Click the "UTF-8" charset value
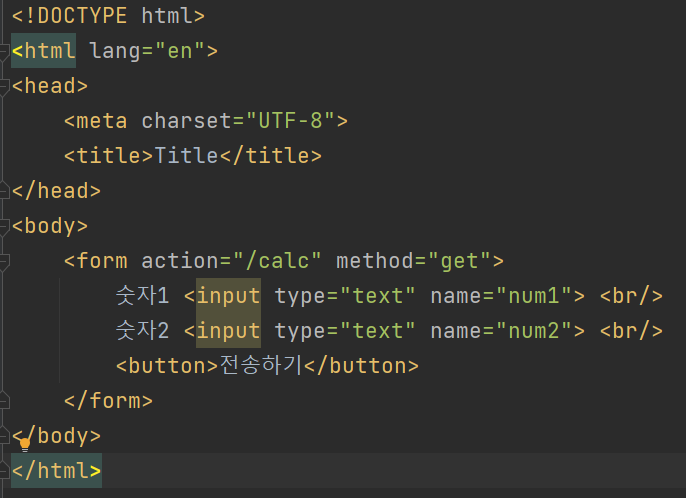686x498 pixels. (x=291, y=121)
